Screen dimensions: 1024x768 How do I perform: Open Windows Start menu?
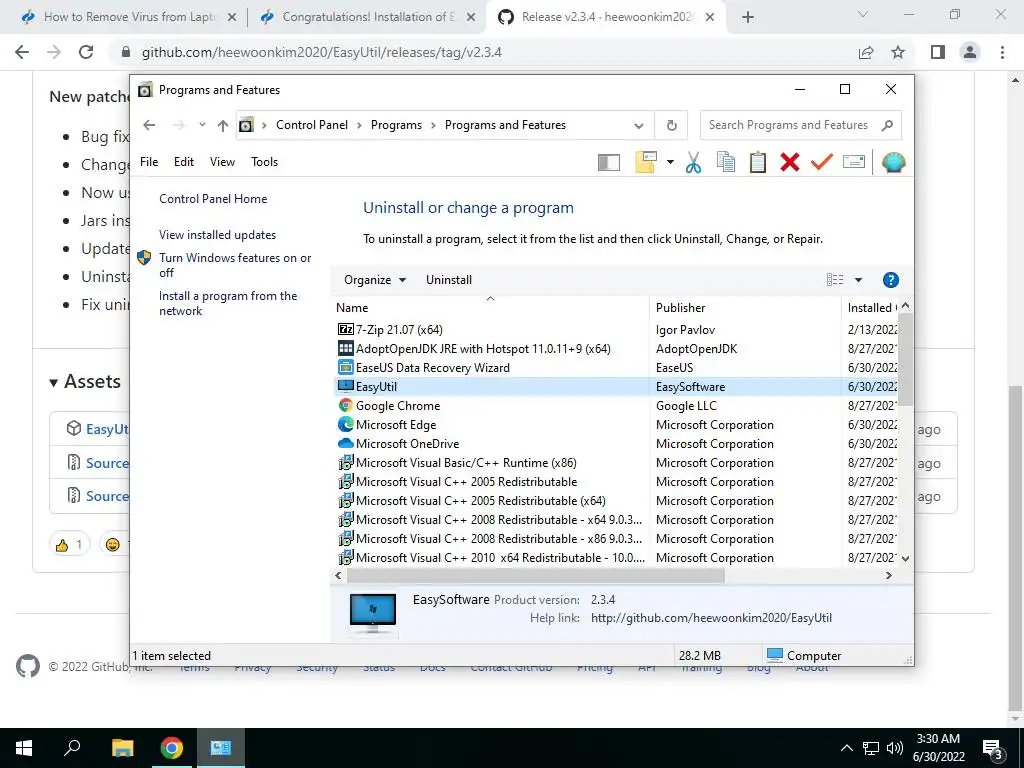(24, 748)
